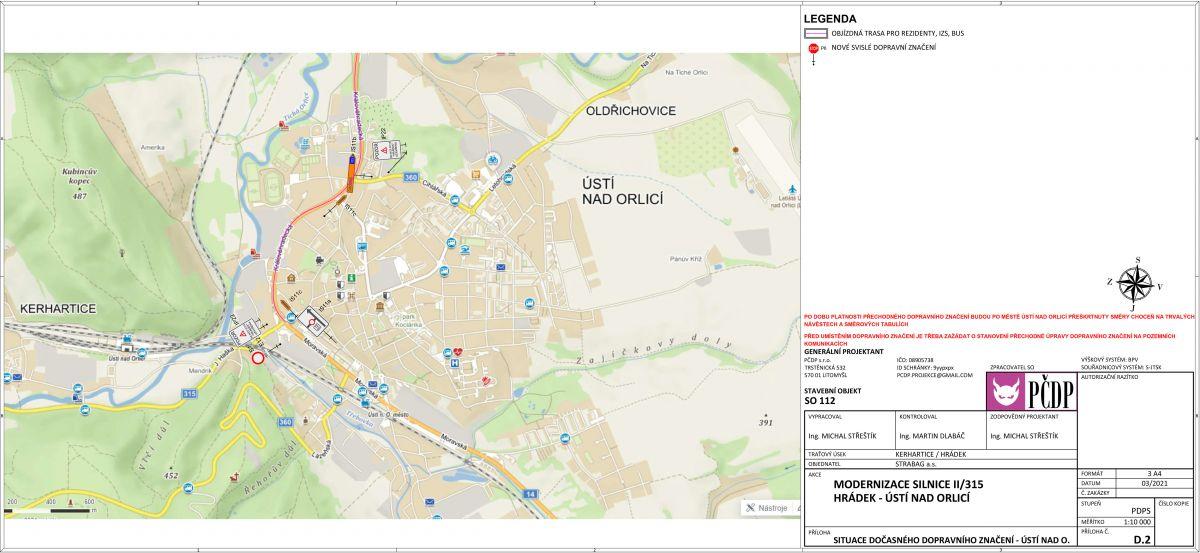
Task: Click the detour route legend symbol
Action: [x=816, y=33]
